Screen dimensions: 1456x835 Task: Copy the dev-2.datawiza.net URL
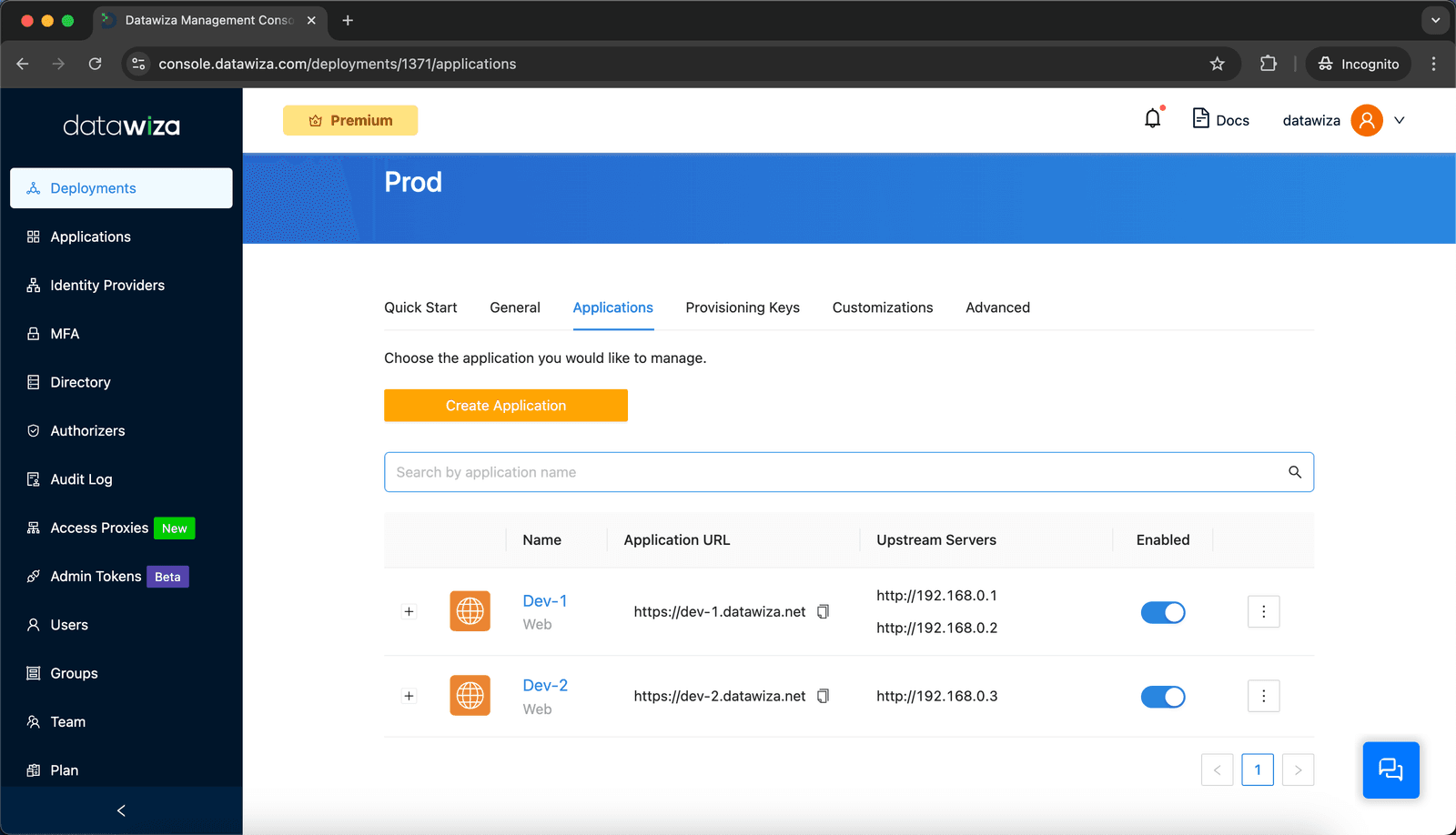(823, 697)
